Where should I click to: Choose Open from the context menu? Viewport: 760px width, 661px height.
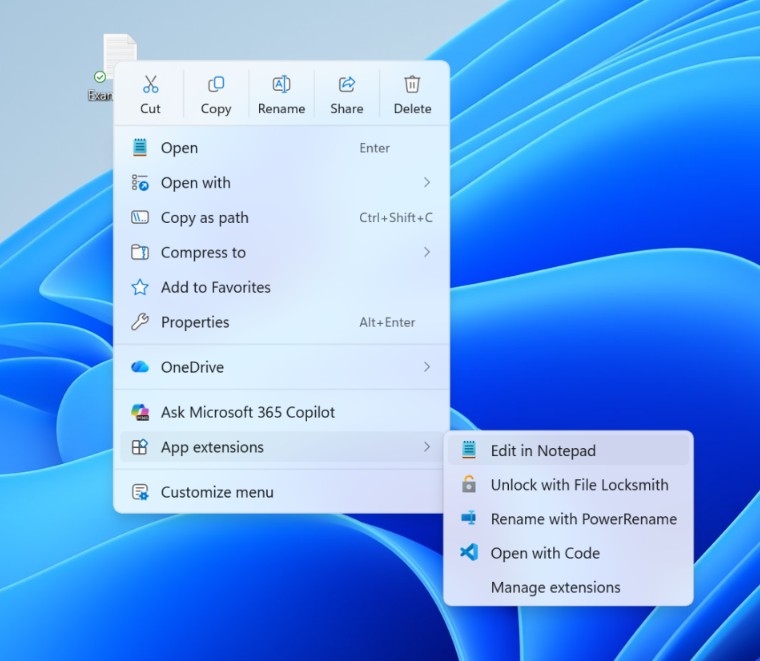(282, 148)
